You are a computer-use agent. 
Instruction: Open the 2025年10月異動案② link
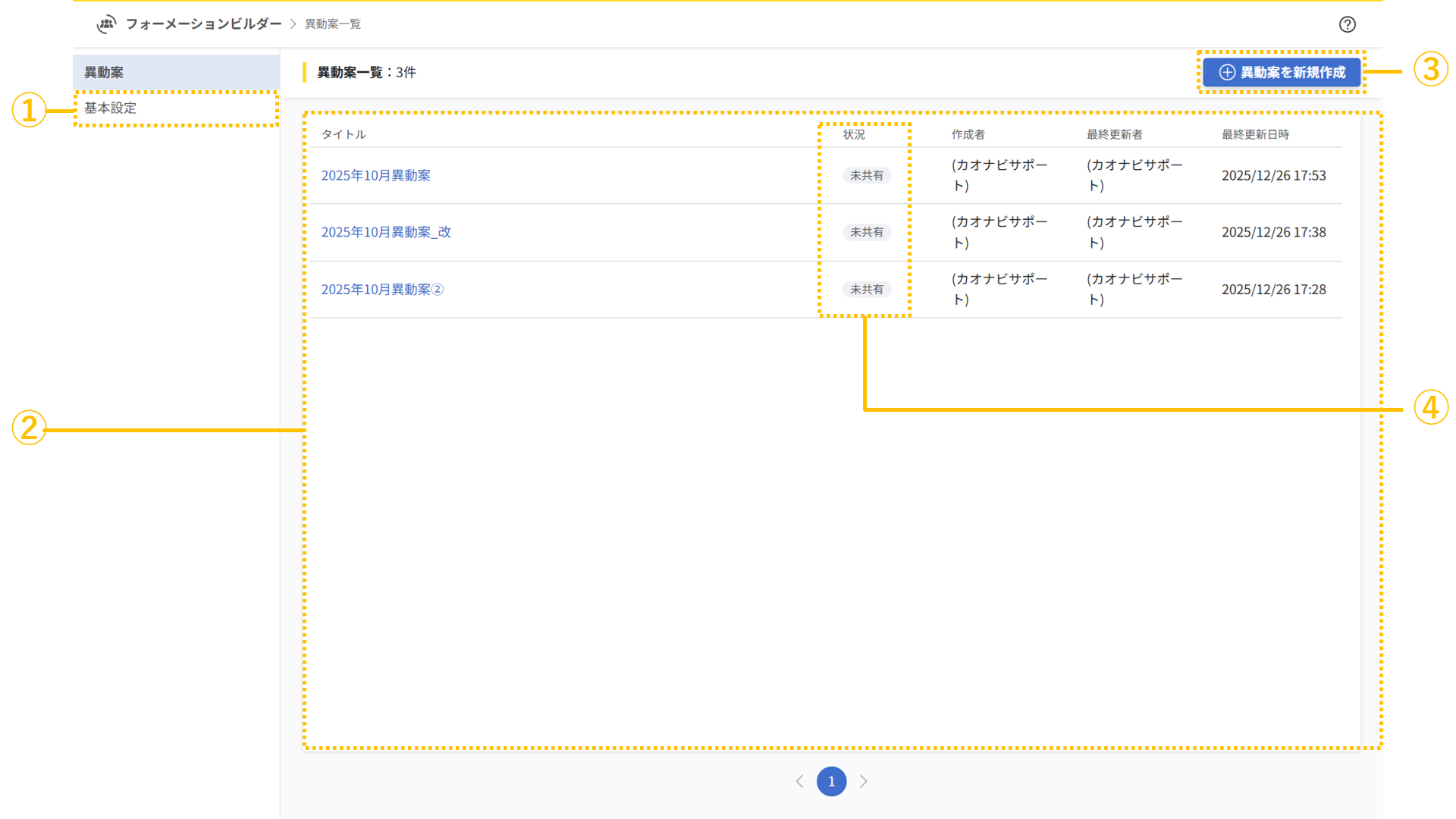click(382, 289)
